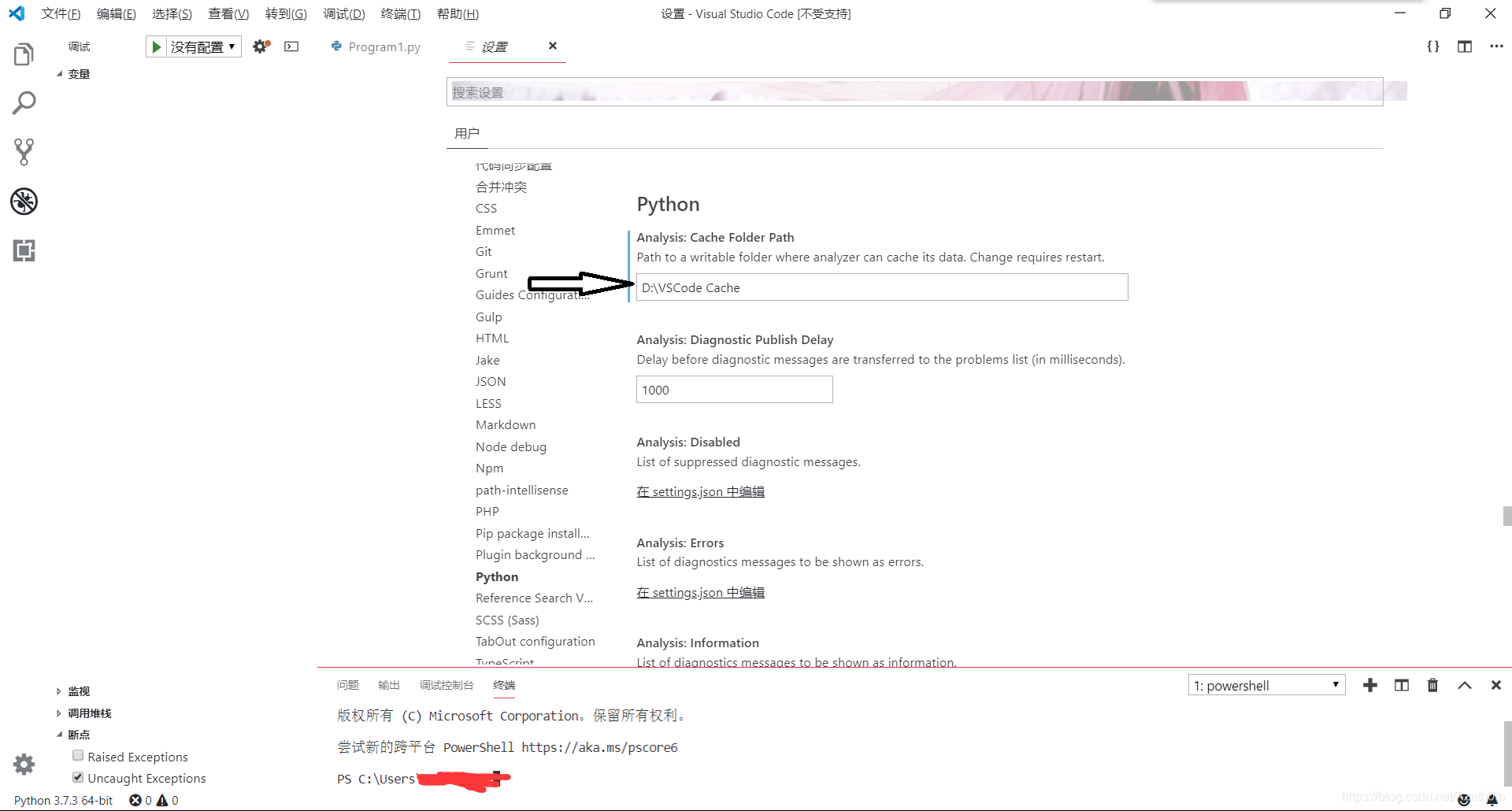1512x811 pixels.
Task: Open the 调试(D) menu
Action: (344, 13)
